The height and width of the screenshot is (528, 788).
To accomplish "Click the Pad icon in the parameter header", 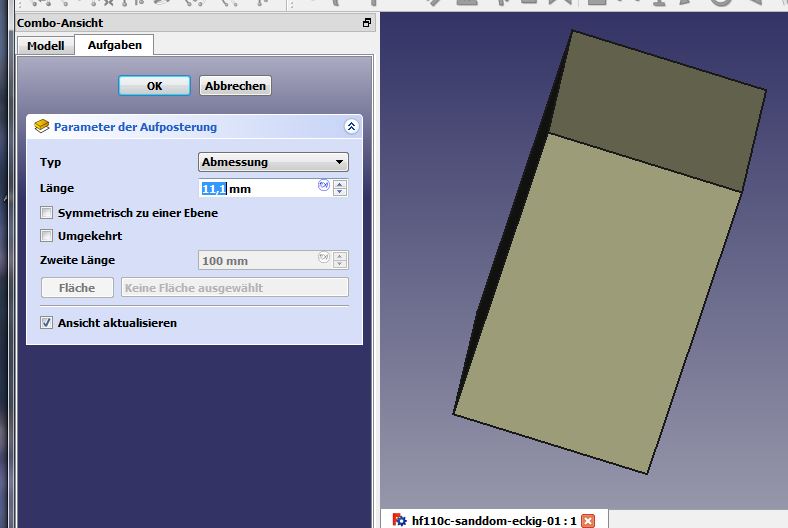I will point(41,127).
